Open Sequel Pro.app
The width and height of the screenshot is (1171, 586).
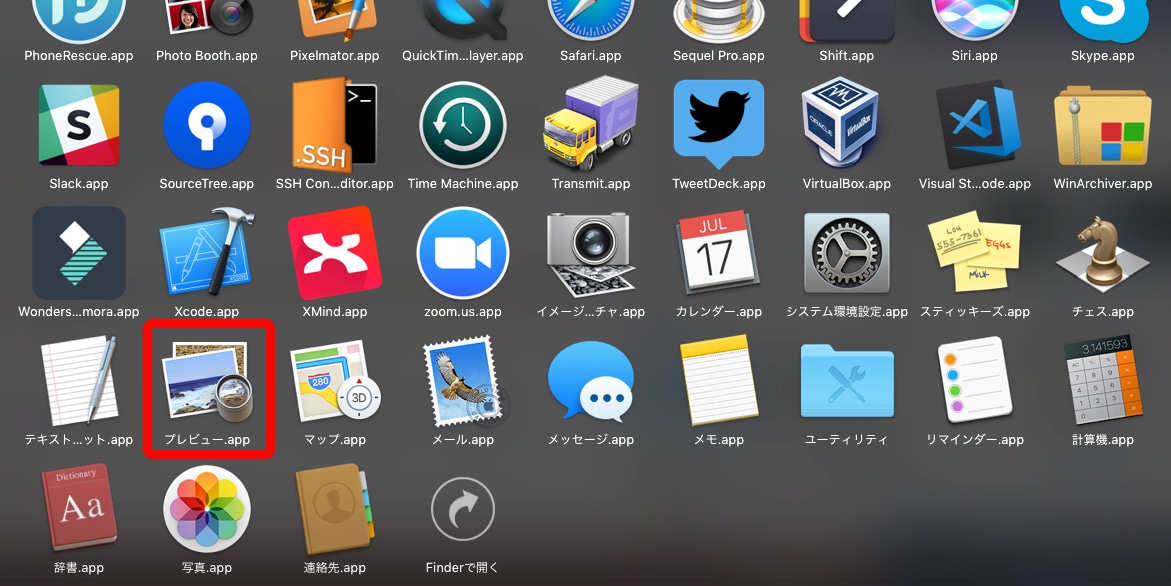coord(718,20)
